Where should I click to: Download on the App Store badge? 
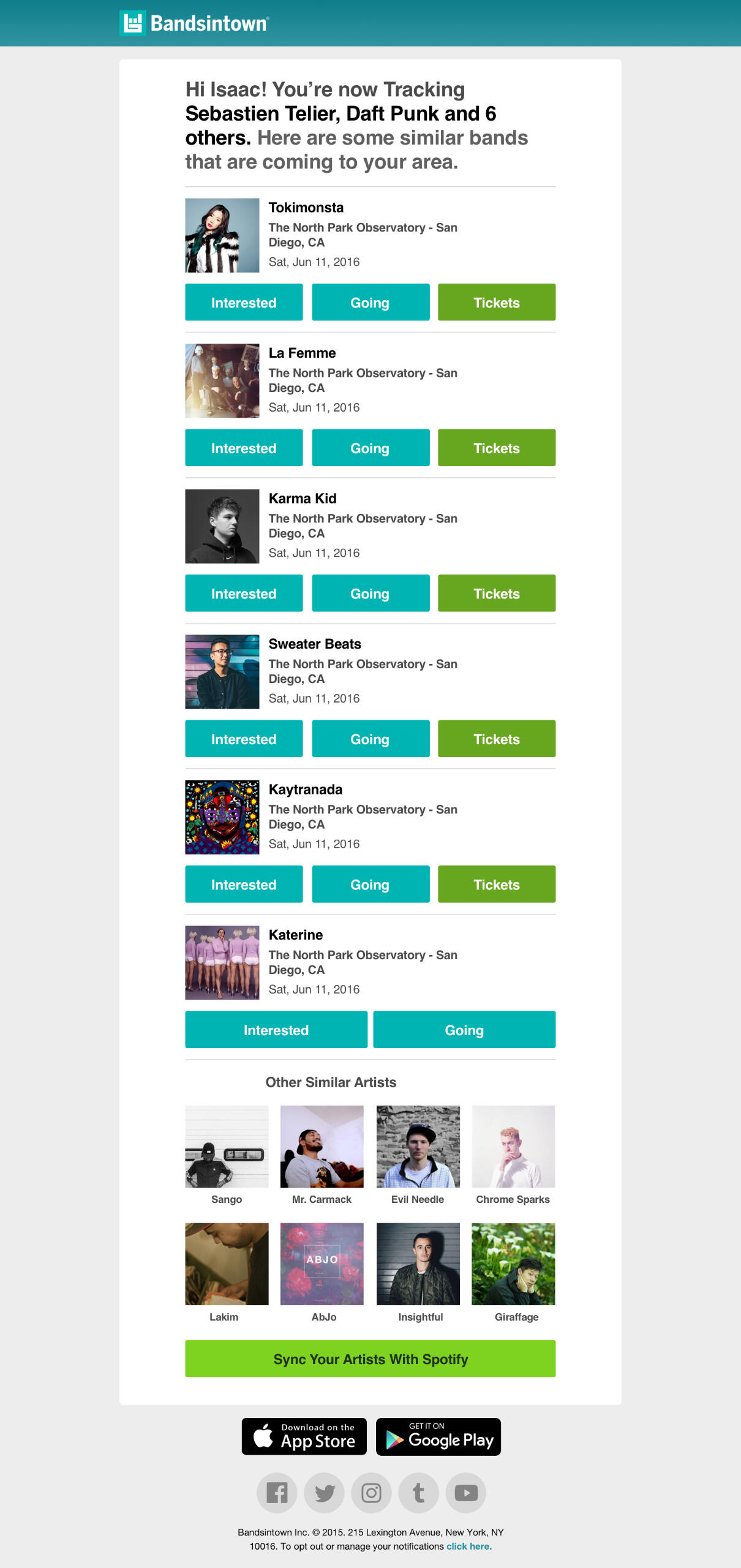click(x=304, y=1436)
